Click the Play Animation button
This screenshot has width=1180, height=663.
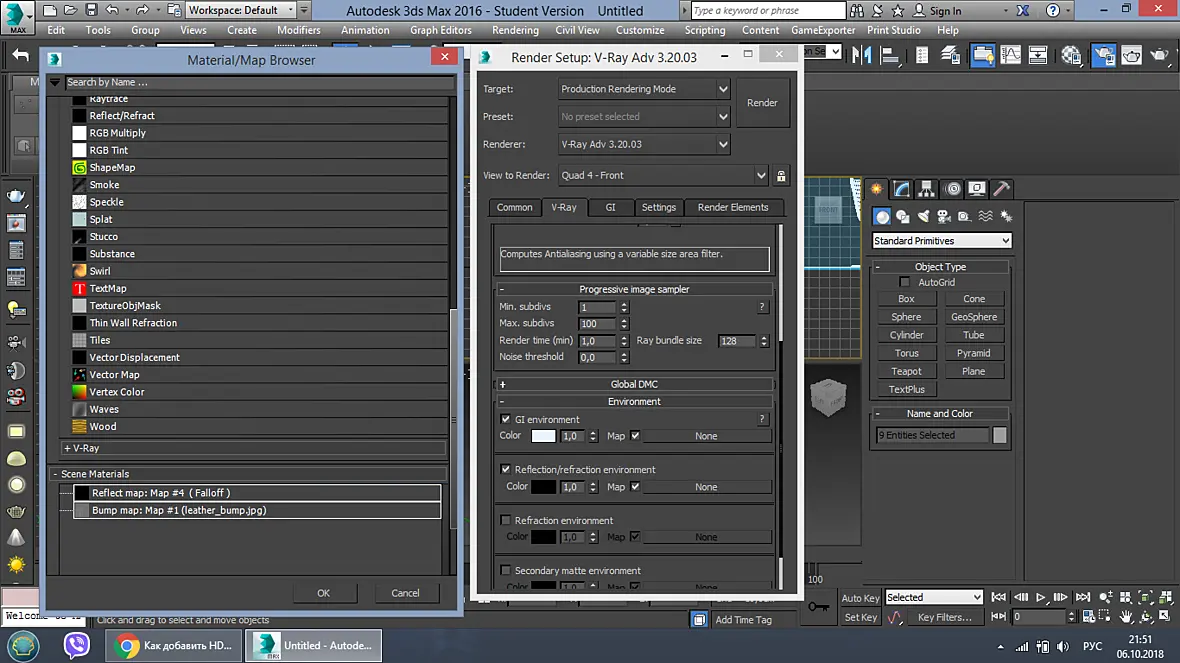pyautogui.click(x=1040, y=598)
